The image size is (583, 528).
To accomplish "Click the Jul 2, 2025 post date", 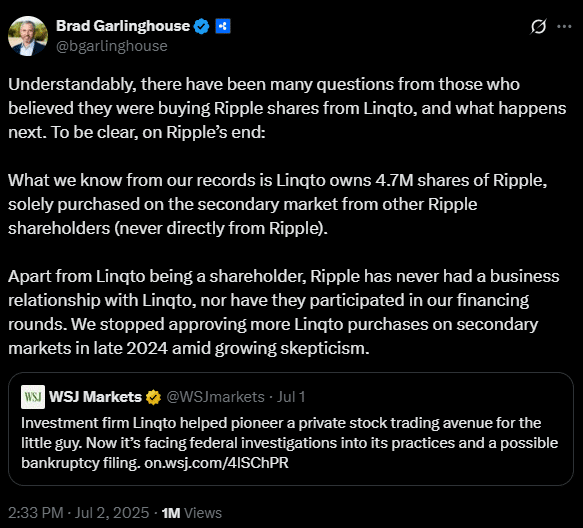I will (x=112, y=513).
